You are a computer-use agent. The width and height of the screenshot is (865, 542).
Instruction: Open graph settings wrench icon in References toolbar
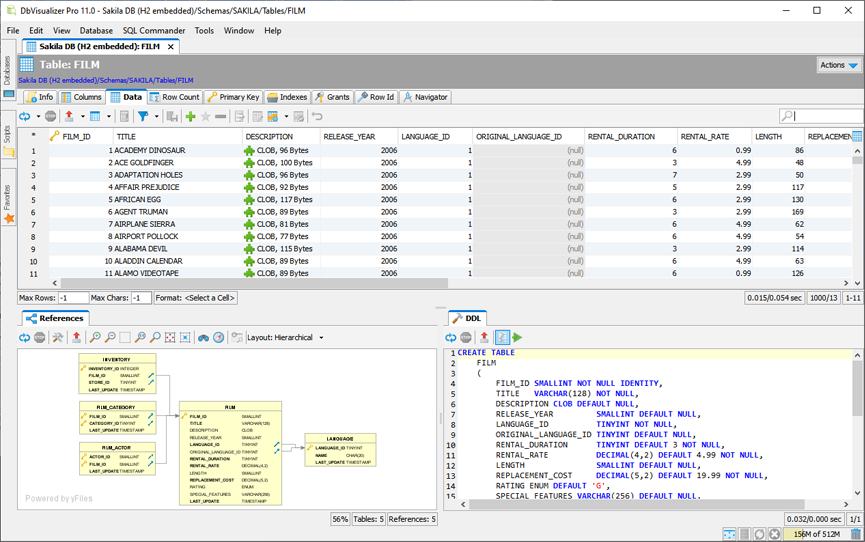57,337
